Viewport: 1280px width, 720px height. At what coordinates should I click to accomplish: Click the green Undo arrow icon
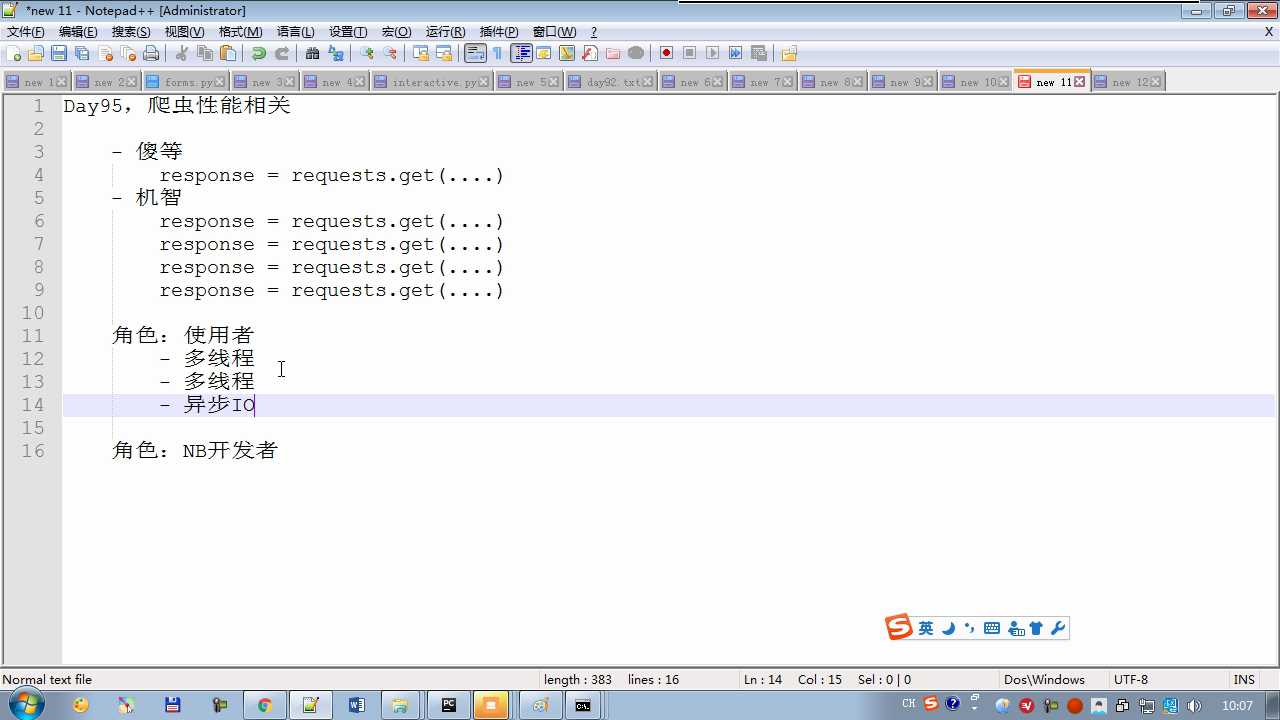[259, 53]
